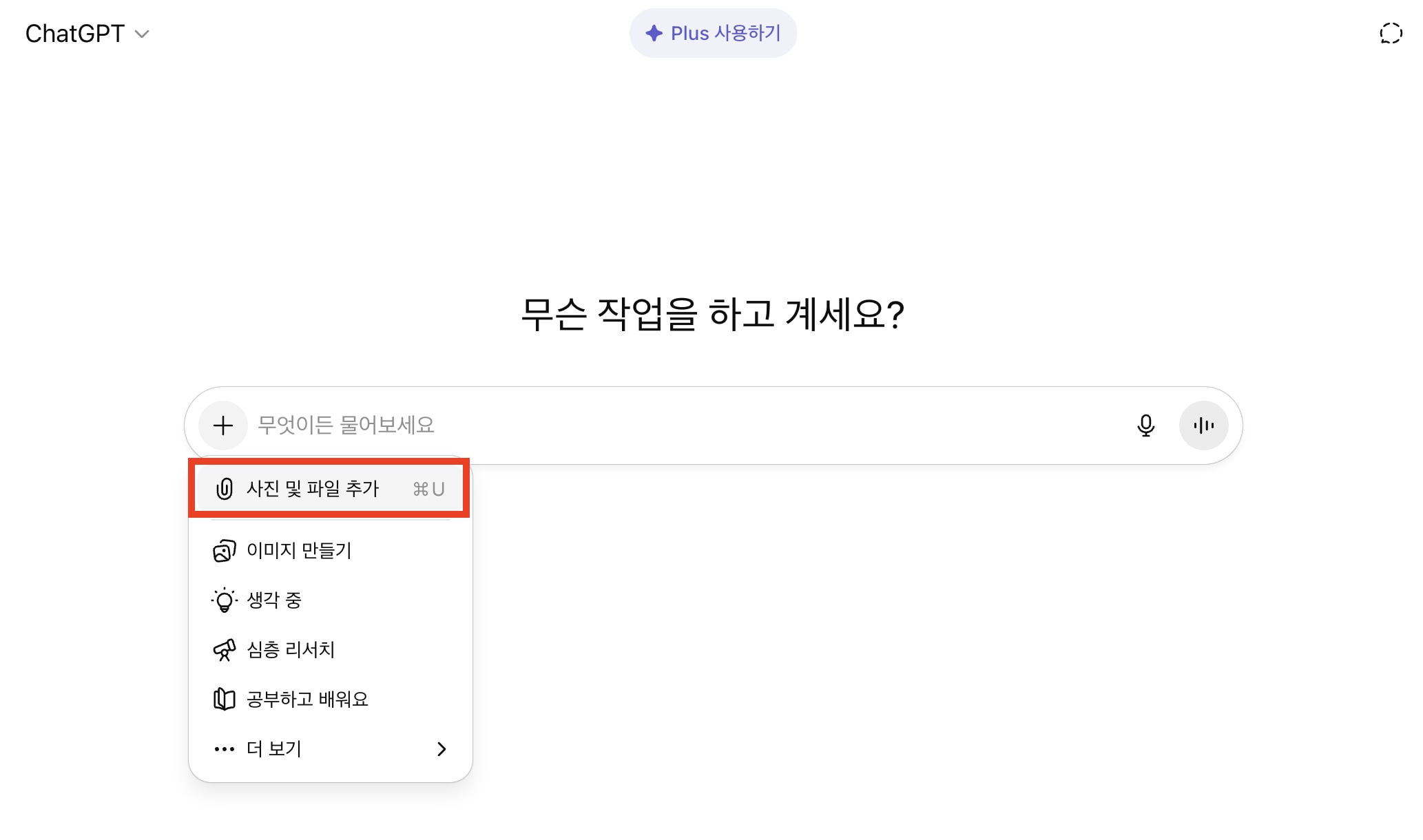Screen dimensions: 1423x840
Task: Open the ChatGPT model selector chevron
Action: [x=142, y=34]
